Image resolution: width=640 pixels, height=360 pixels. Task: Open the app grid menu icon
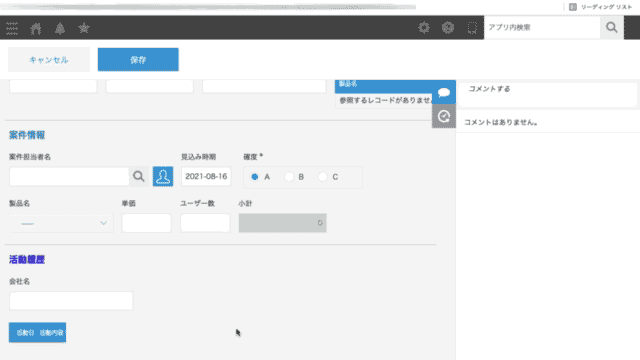tap(12, 28)
